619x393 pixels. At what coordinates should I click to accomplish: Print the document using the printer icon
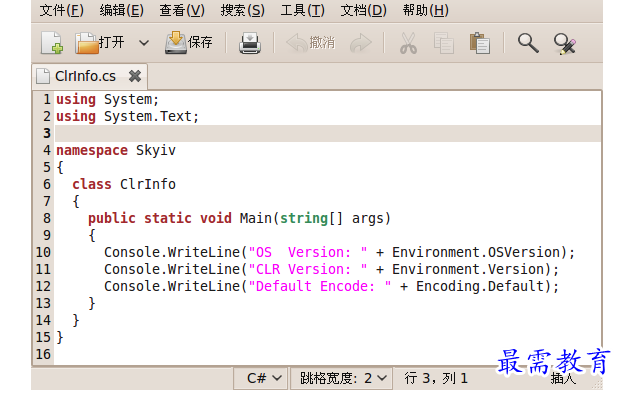click(249, 43)
